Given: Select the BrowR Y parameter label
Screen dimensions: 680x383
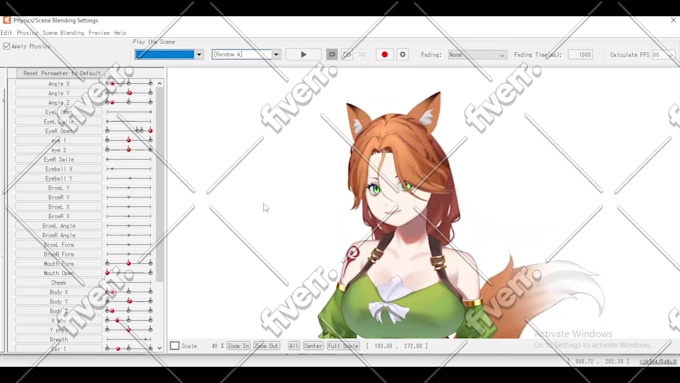Looking at the screenshot, I should coord(59,197).
